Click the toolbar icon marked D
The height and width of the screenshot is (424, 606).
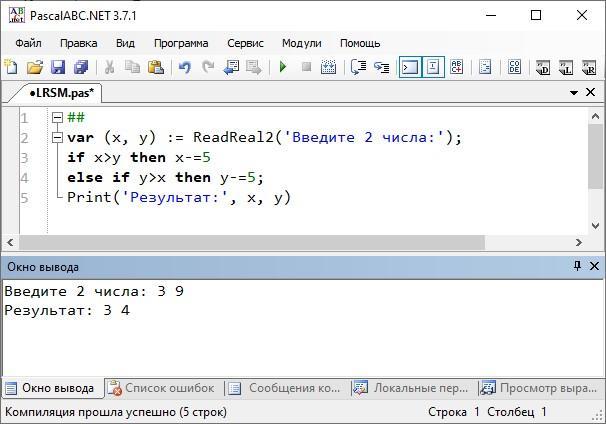[x=543, y=68]
